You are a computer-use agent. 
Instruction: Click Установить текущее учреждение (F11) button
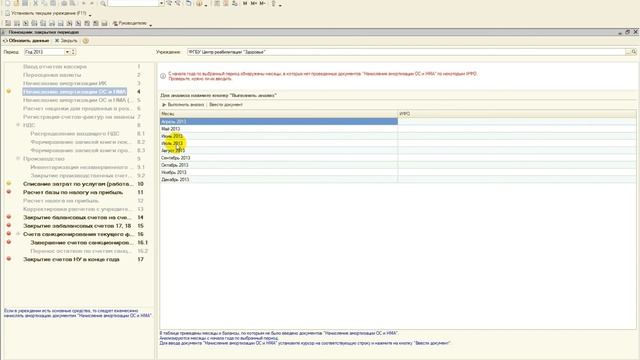point(46,13)
